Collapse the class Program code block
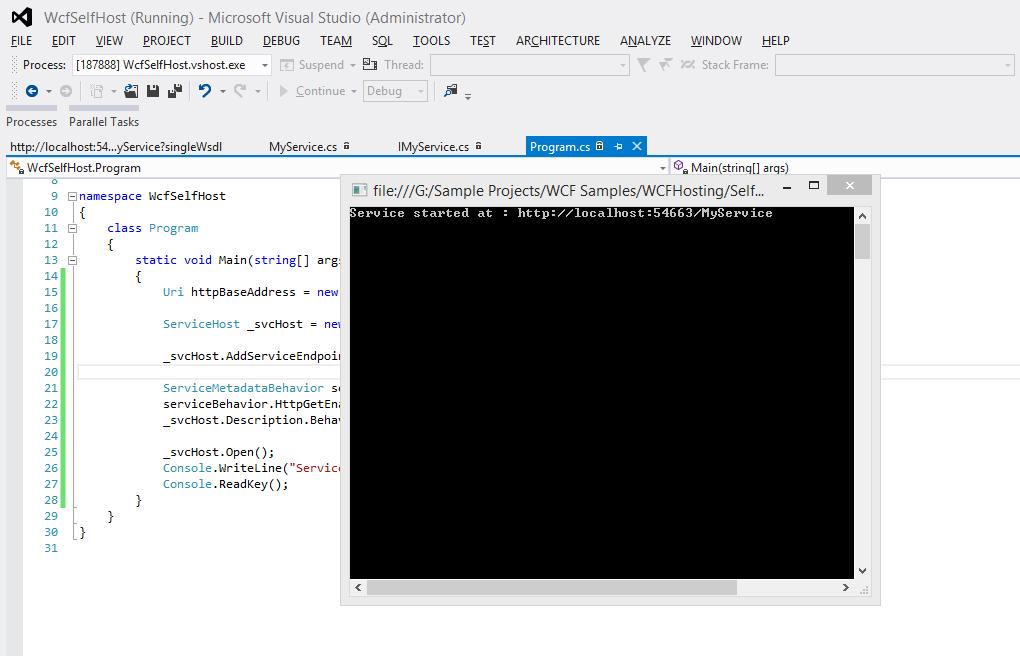 [x=72, y=228]
